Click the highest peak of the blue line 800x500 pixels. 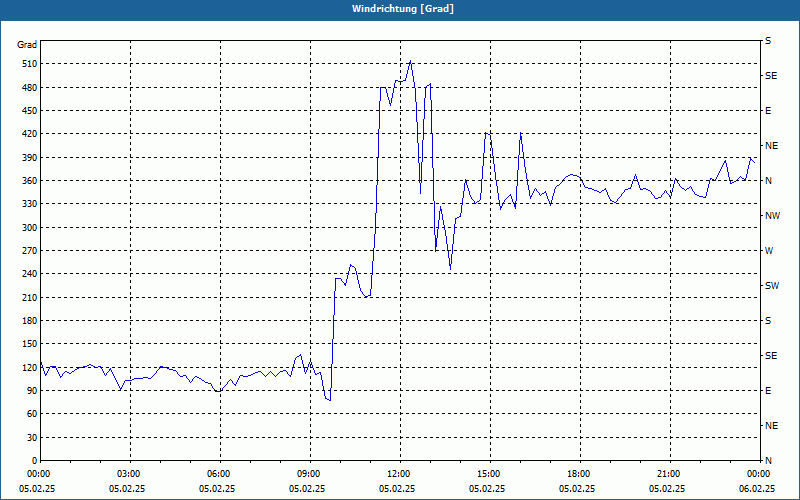(x=410, y=61)
